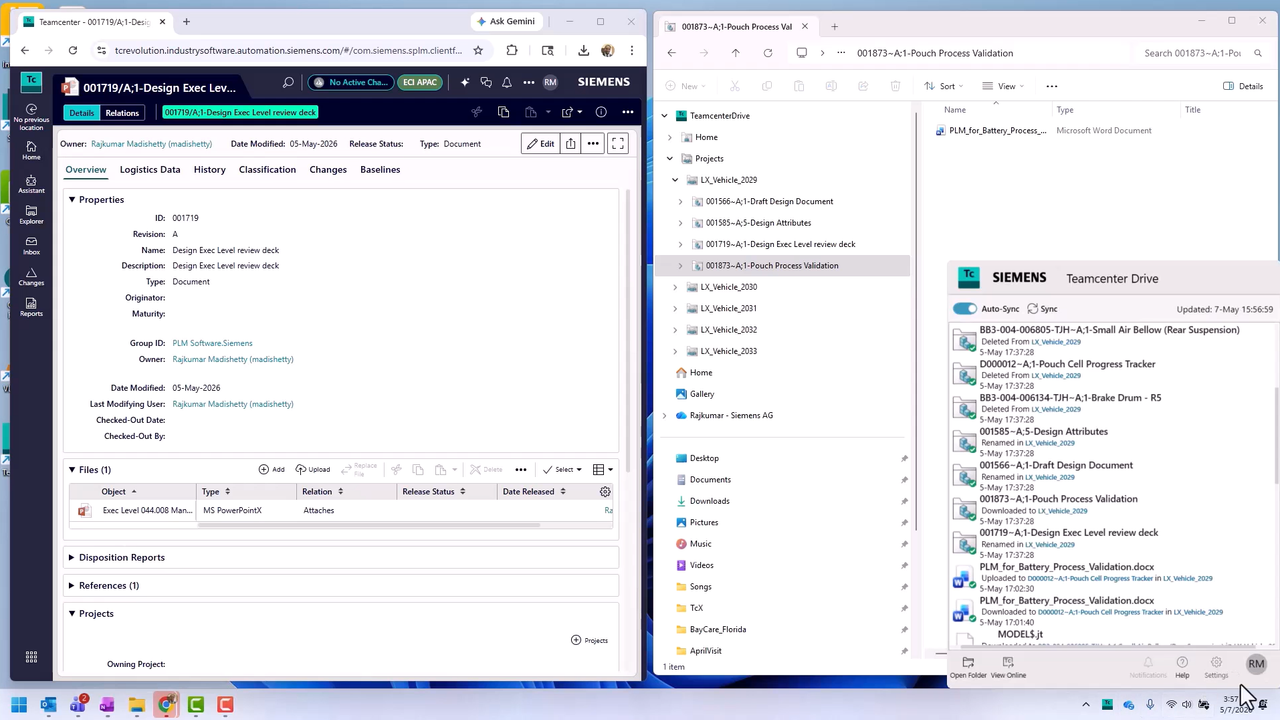Open Explorer in the Teamcenter sidebar
The width and height of the screenshot is (1280, 720).
[x=31, y=215]
